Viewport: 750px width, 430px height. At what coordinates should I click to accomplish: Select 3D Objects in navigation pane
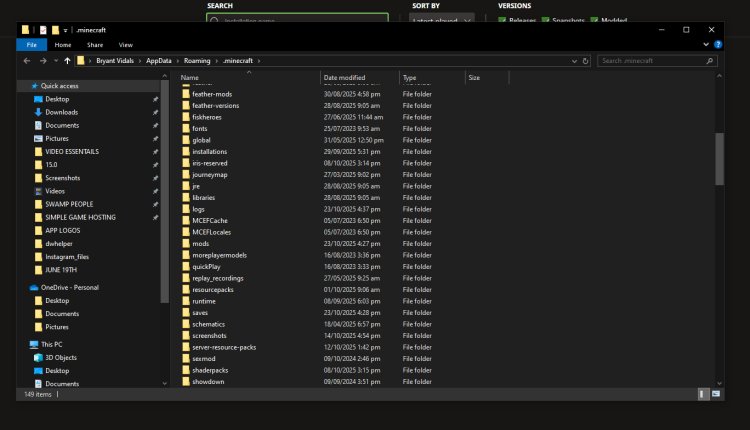click(x=61, y=357)
